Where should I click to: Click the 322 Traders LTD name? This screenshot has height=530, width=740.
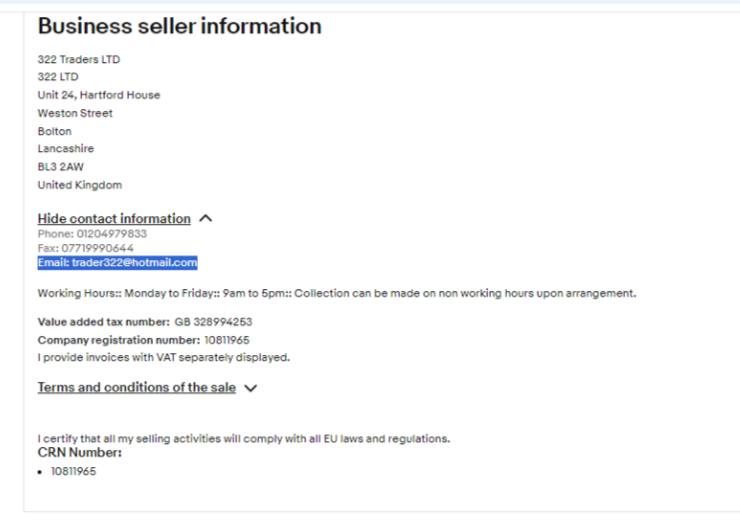(79, 59)
